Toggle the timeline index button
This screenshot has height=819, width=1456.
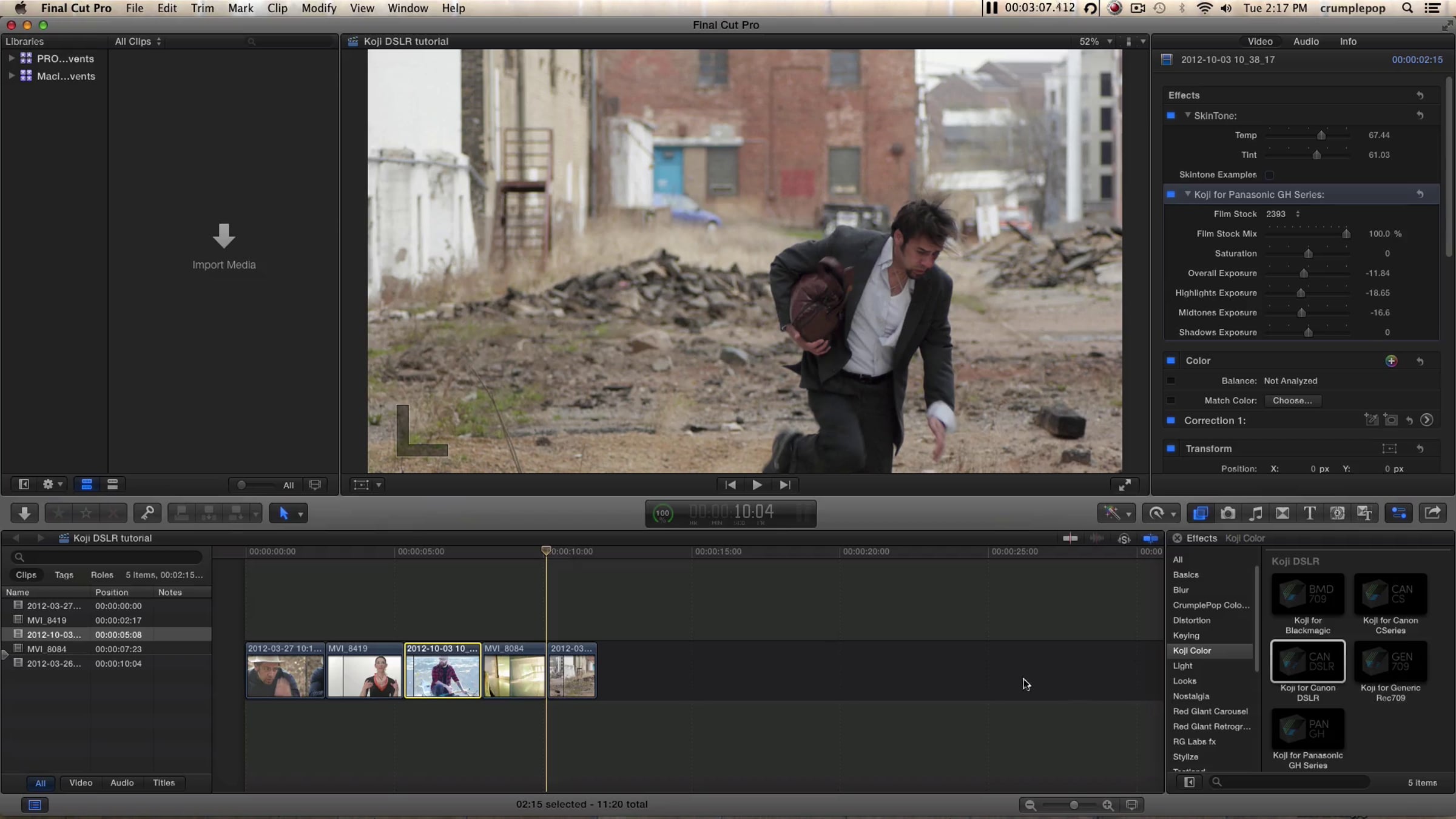[35, 805]
